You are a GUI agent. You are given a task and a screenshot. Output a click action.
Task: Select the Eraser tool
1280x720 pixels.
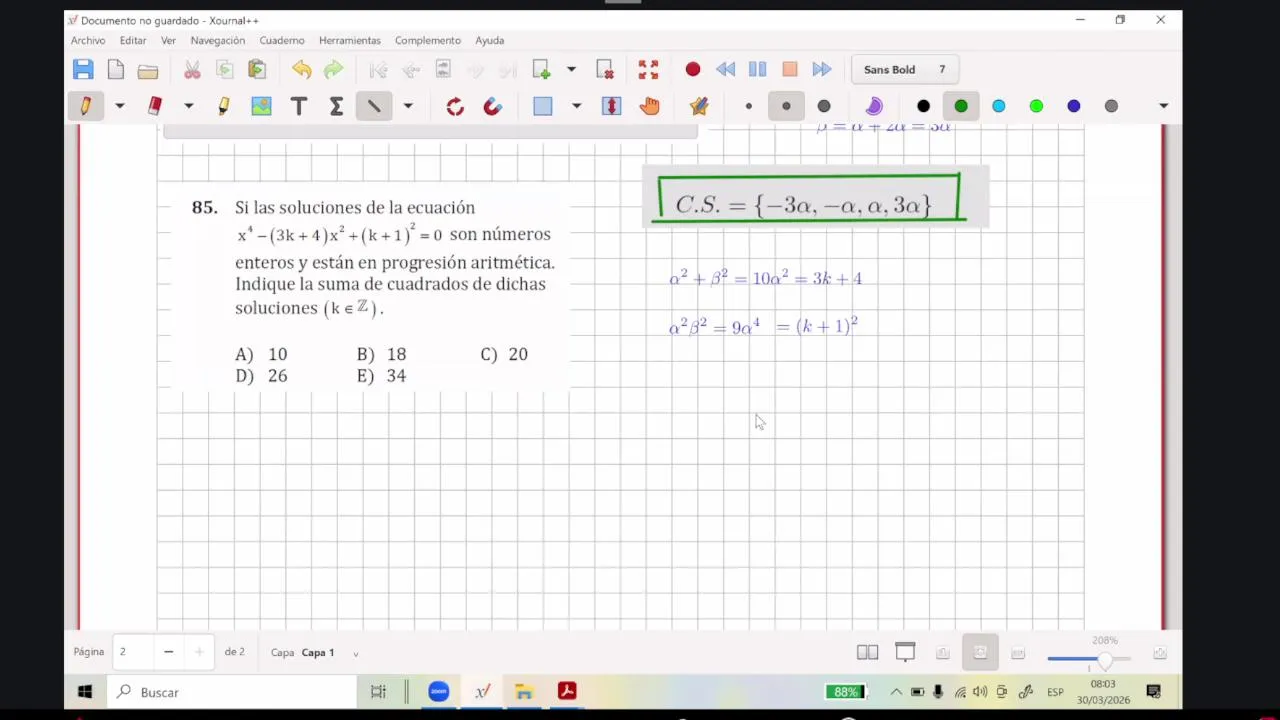[155, 106]
